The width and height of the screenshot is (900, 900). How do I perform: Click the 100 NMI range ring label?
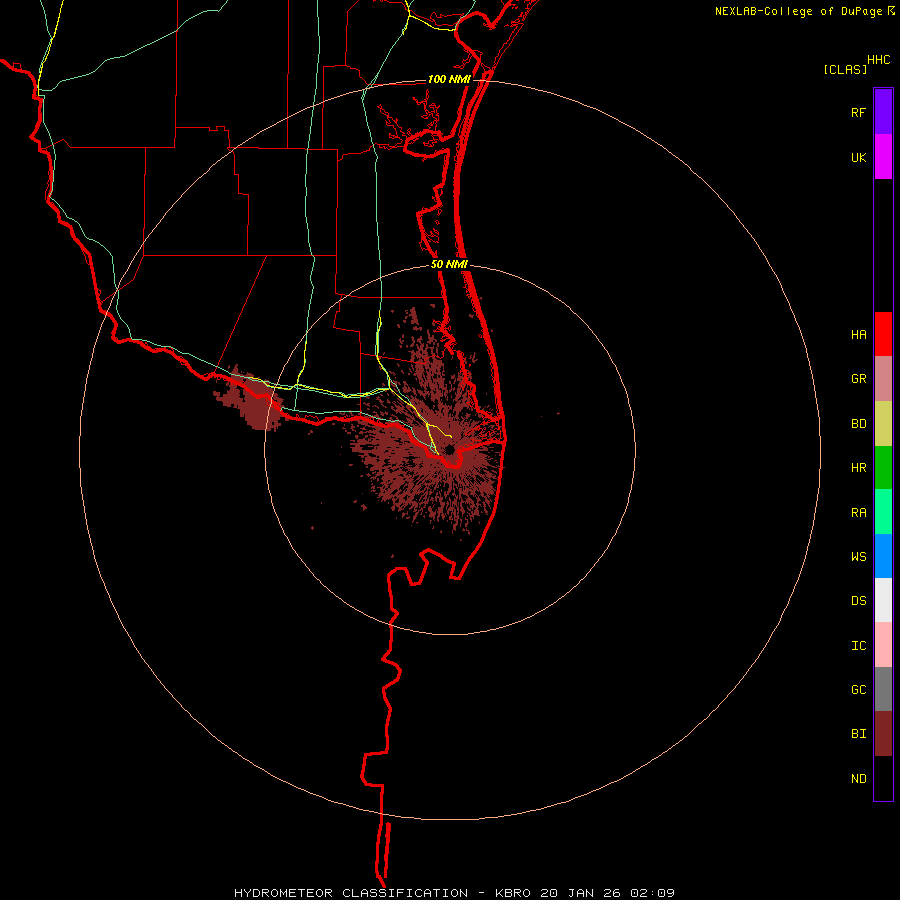pos(449,79)
